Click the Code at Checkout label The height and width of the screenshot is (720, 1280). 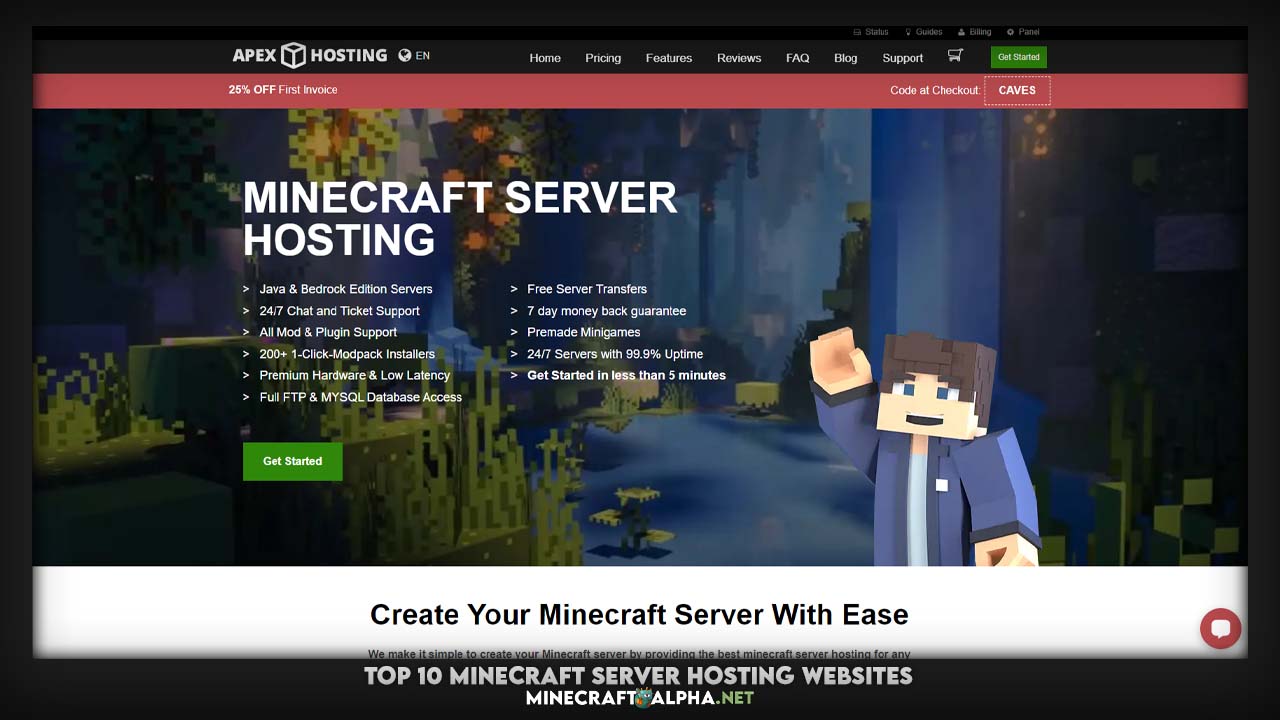point(935,90)
